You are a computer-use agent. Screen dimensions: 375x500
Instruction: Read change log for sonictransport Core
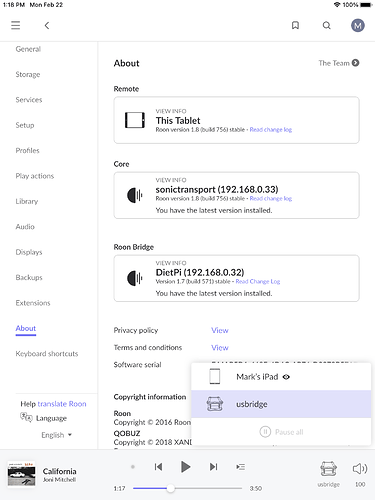pyautogui.click(x=271, y=199)
